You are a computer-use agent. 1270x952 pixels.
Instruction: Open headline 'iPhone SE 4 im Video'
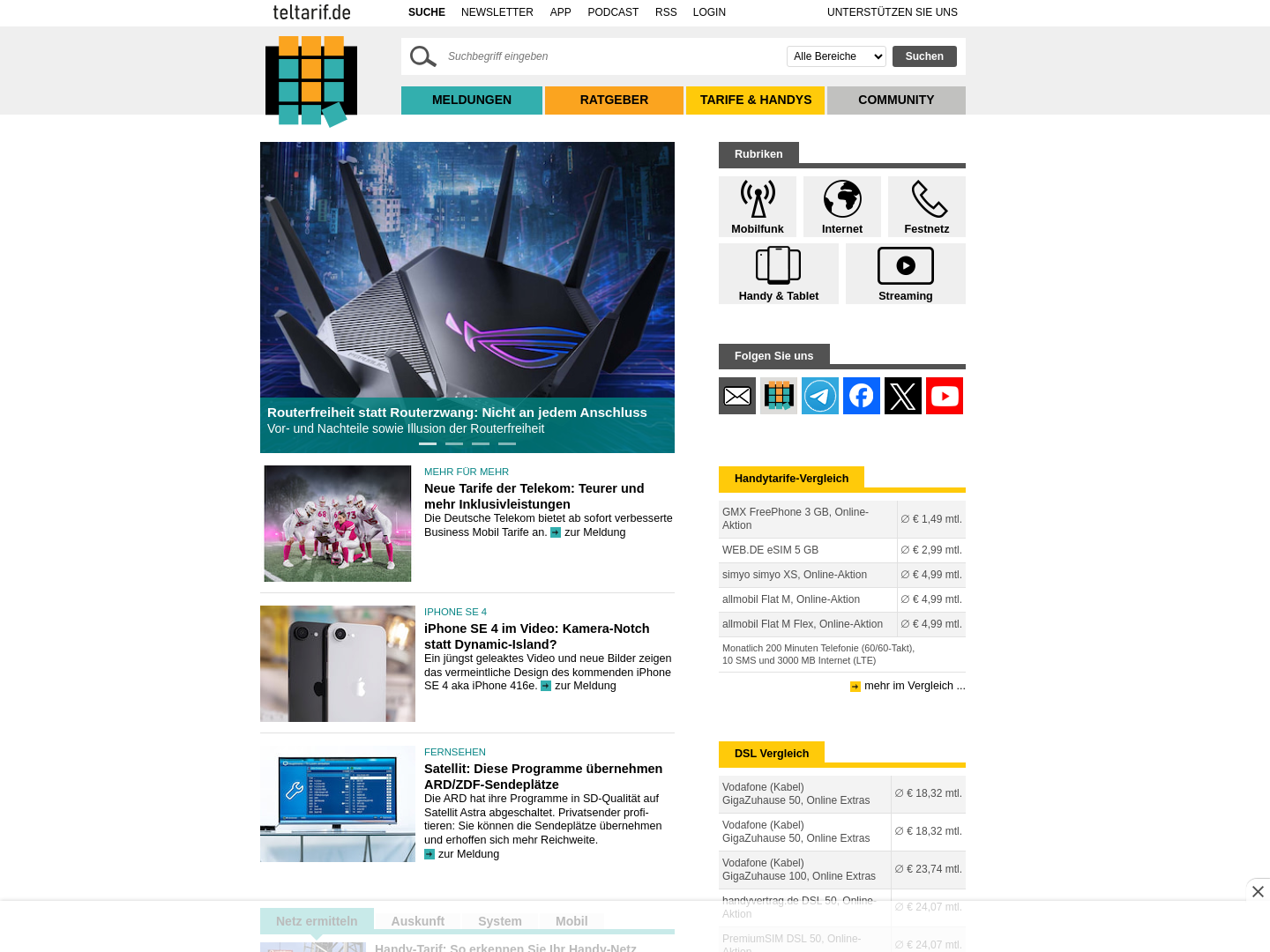[537, 636]
